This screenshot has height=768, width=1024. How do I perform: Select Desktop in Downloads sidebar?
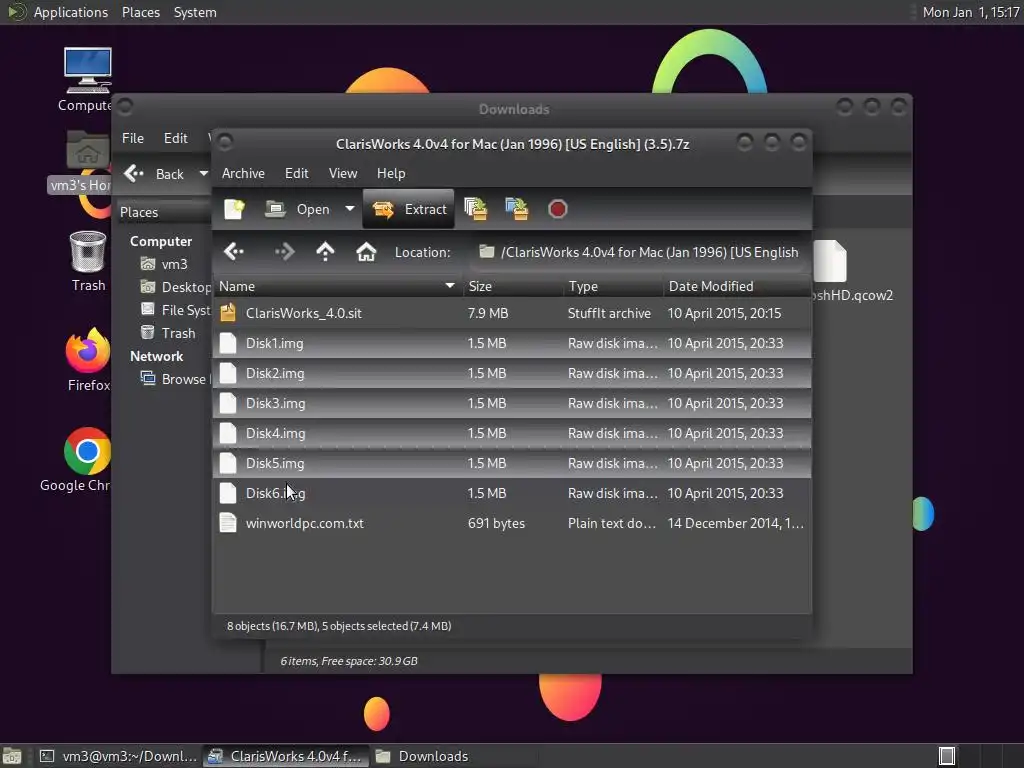coord(176,287)
